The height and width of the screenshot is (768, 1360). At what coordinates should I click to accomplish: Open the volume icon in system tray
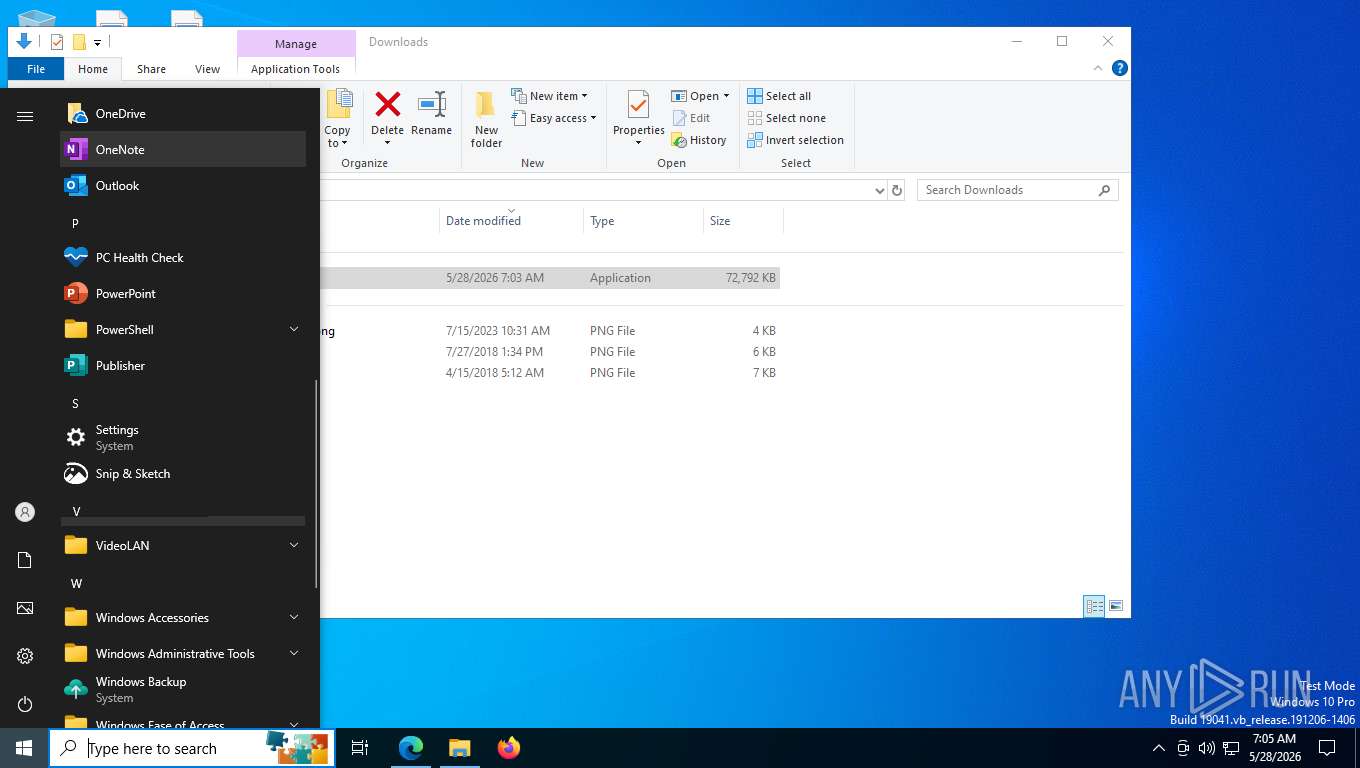coord(1207,748)
